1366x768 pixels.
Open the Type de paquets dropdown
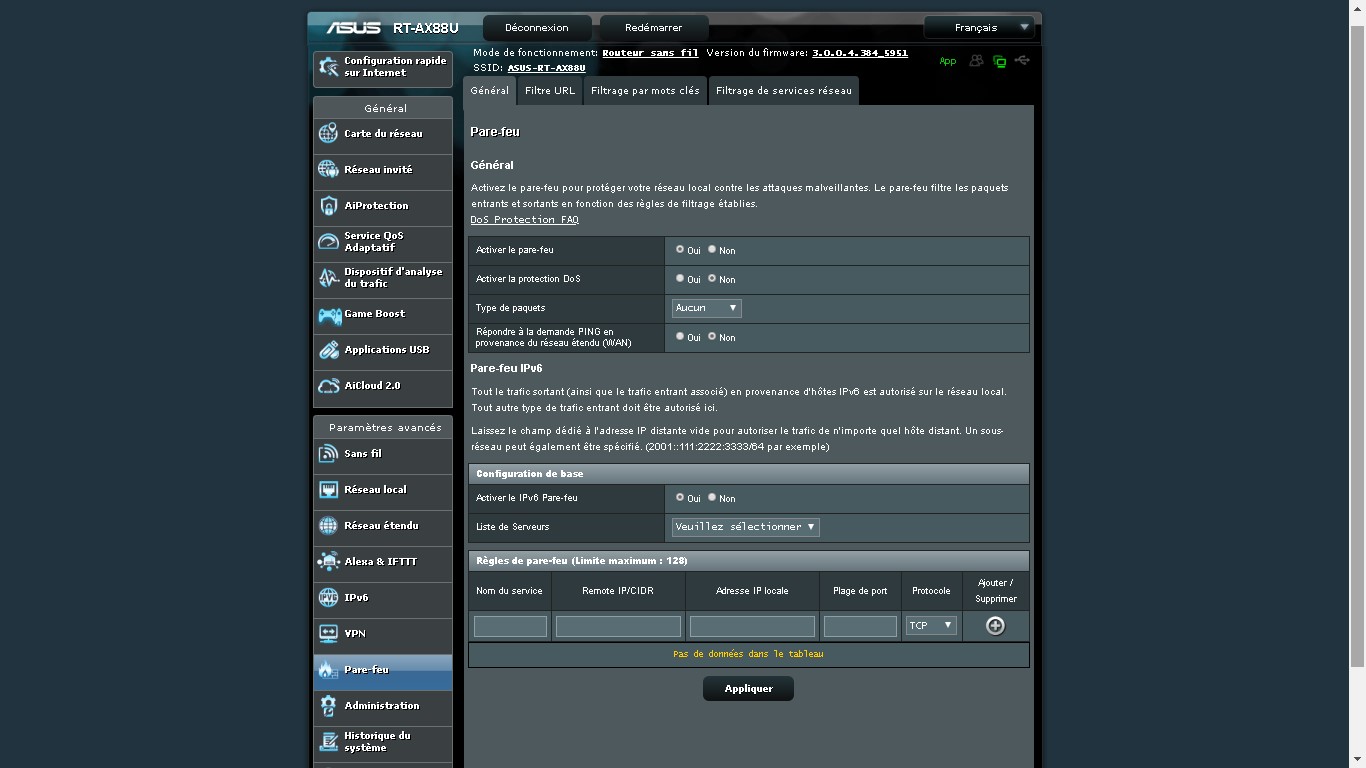tap(706, 308)
